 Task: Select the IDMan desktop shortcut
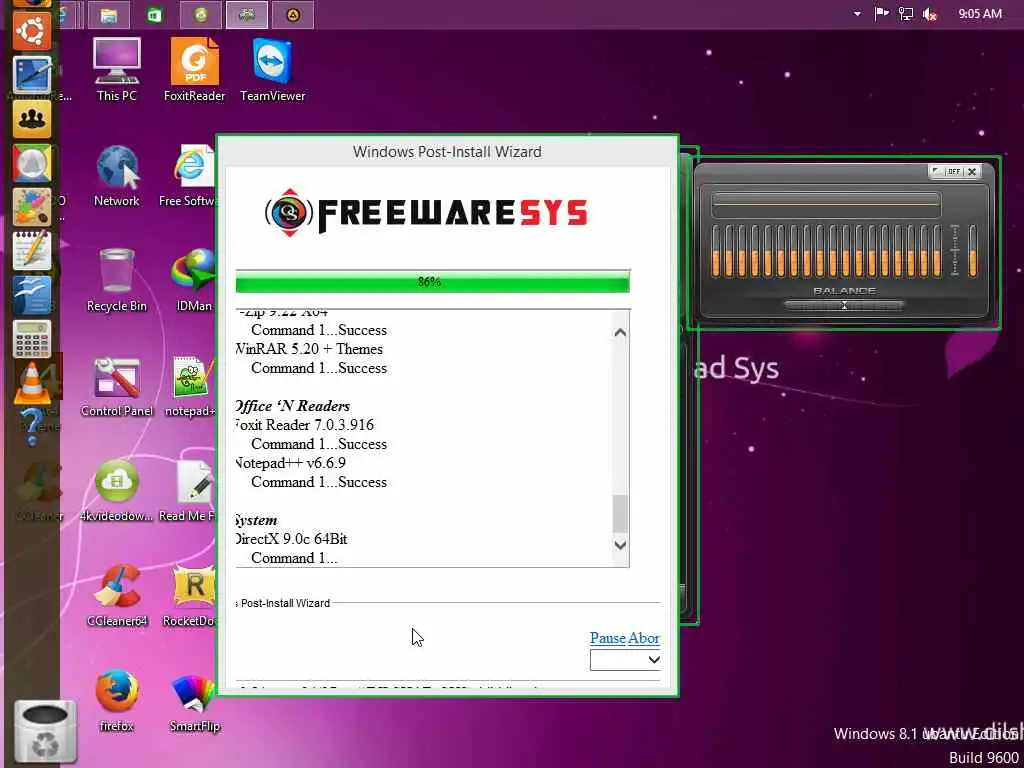pyautogui.click(x=193, y=280)
